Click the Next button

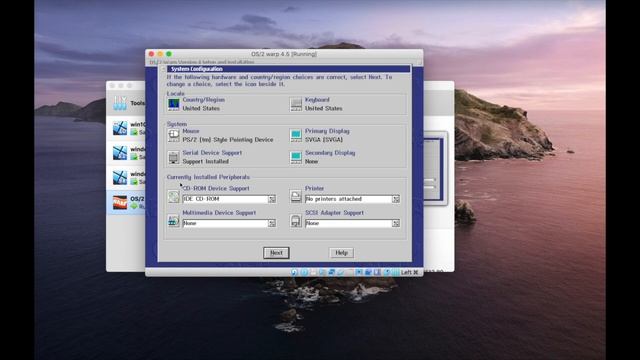point(276,253)
